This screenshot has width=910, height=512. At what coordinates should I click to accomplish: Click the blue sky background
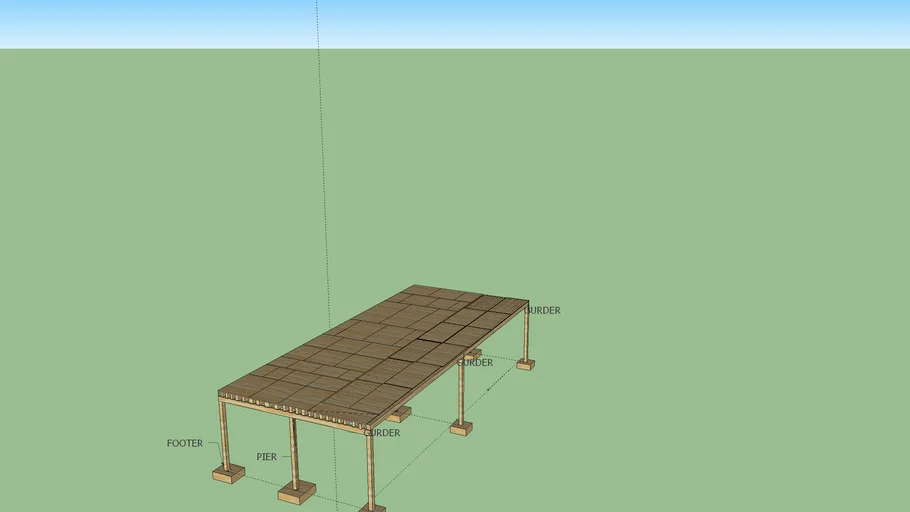point(600,22)
